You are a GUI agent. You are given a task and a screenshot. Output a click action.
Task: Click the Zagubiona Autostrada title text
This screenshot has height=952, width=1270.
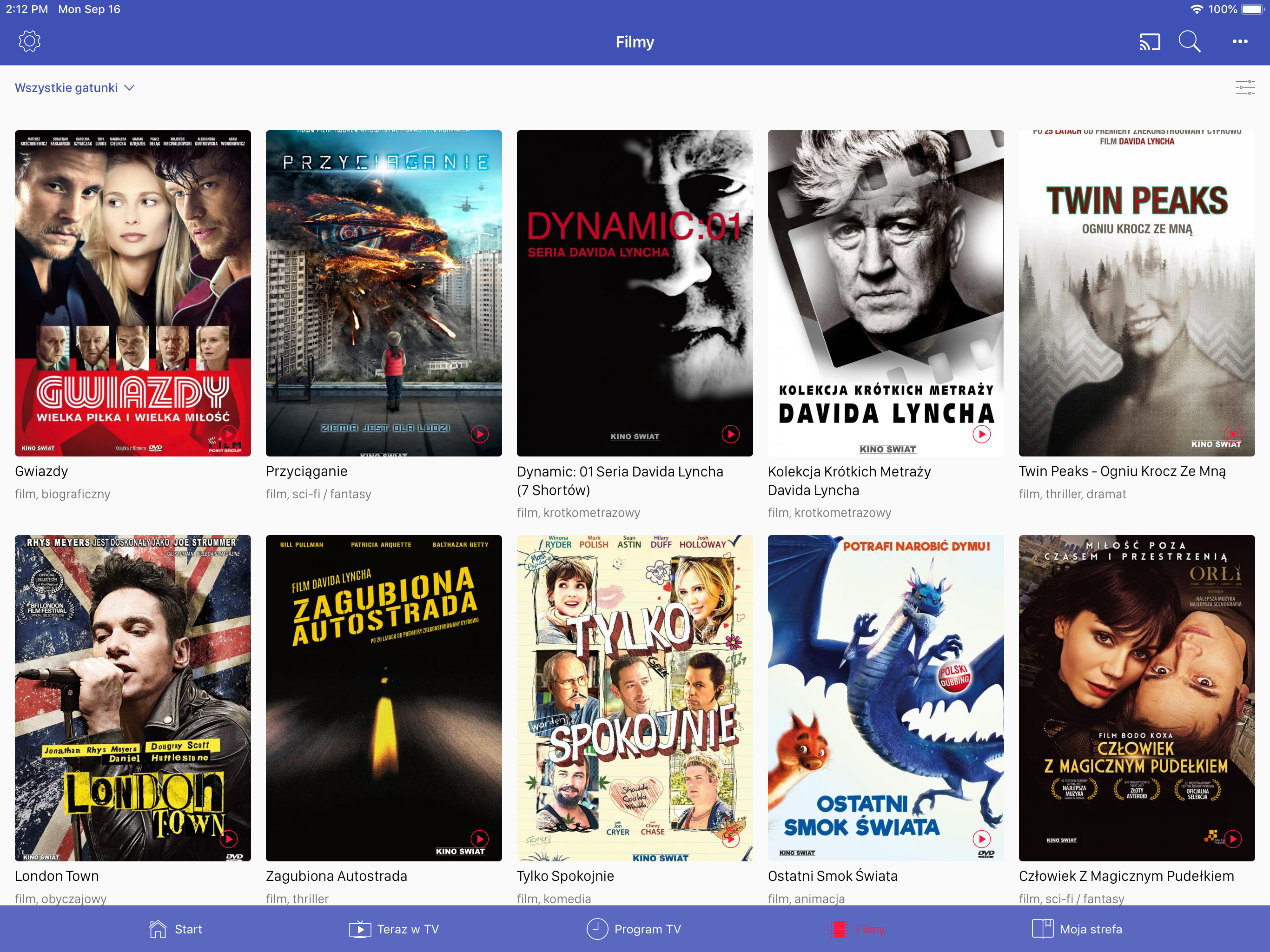pos(337,876)
